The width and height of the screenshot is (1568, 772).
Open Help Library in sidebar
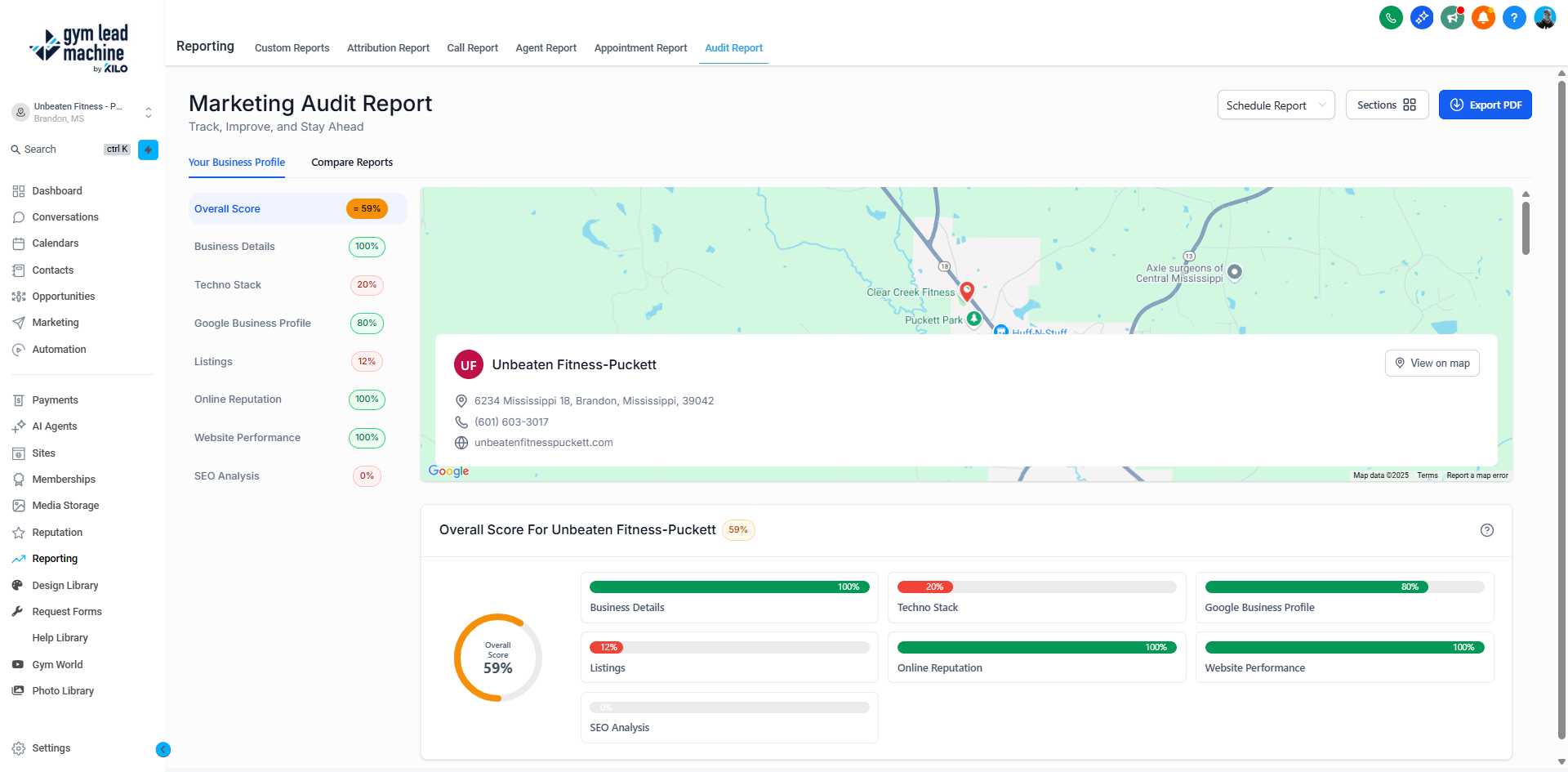click(60, 638)
